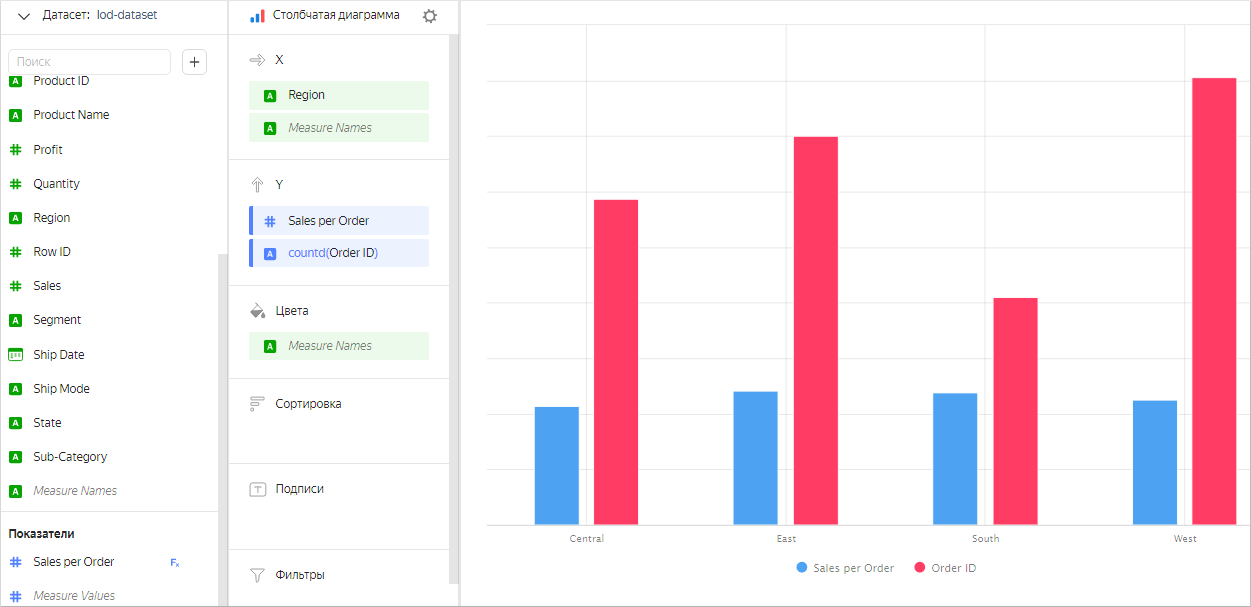
Task: Toggle Sales per Order series in legend
Action: (845, 568)
